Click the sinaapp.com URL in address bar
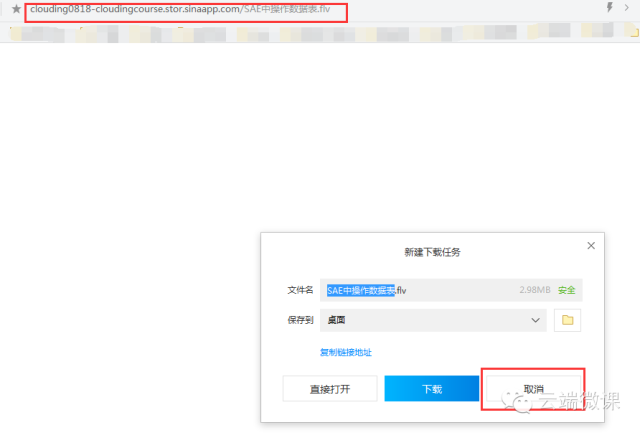 click(x=180, y=9)
